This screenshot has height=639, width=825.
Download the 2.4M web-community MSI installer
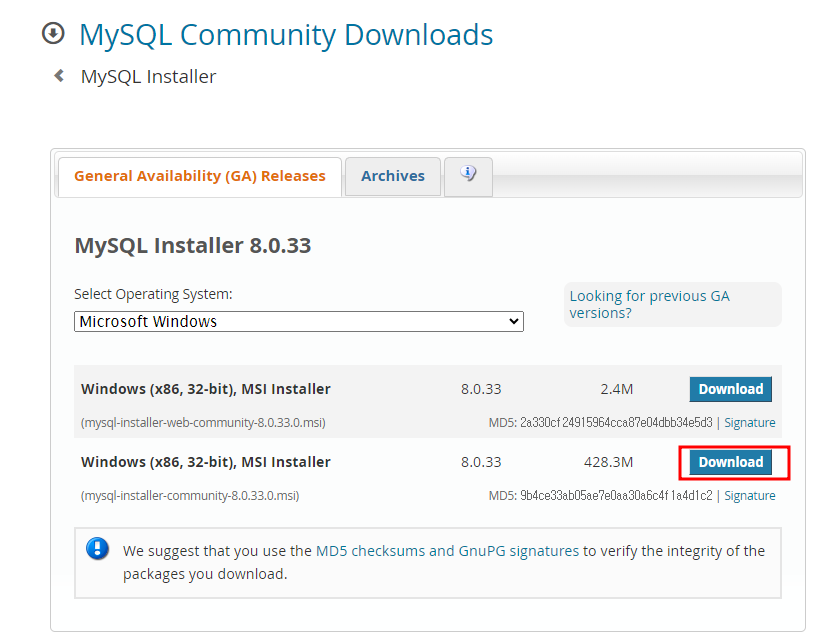(x=730, y=389)
